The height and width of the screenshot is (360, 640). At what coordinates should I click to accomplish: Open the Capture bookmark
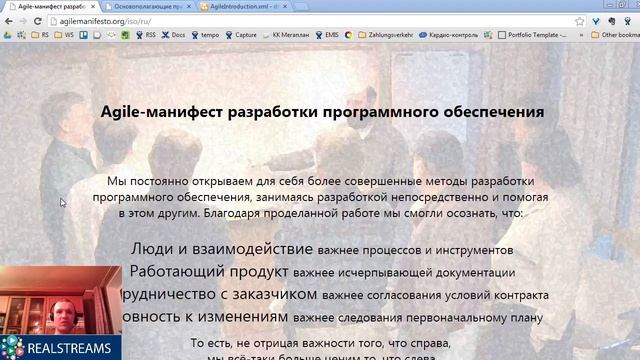(x=241, y=36)
